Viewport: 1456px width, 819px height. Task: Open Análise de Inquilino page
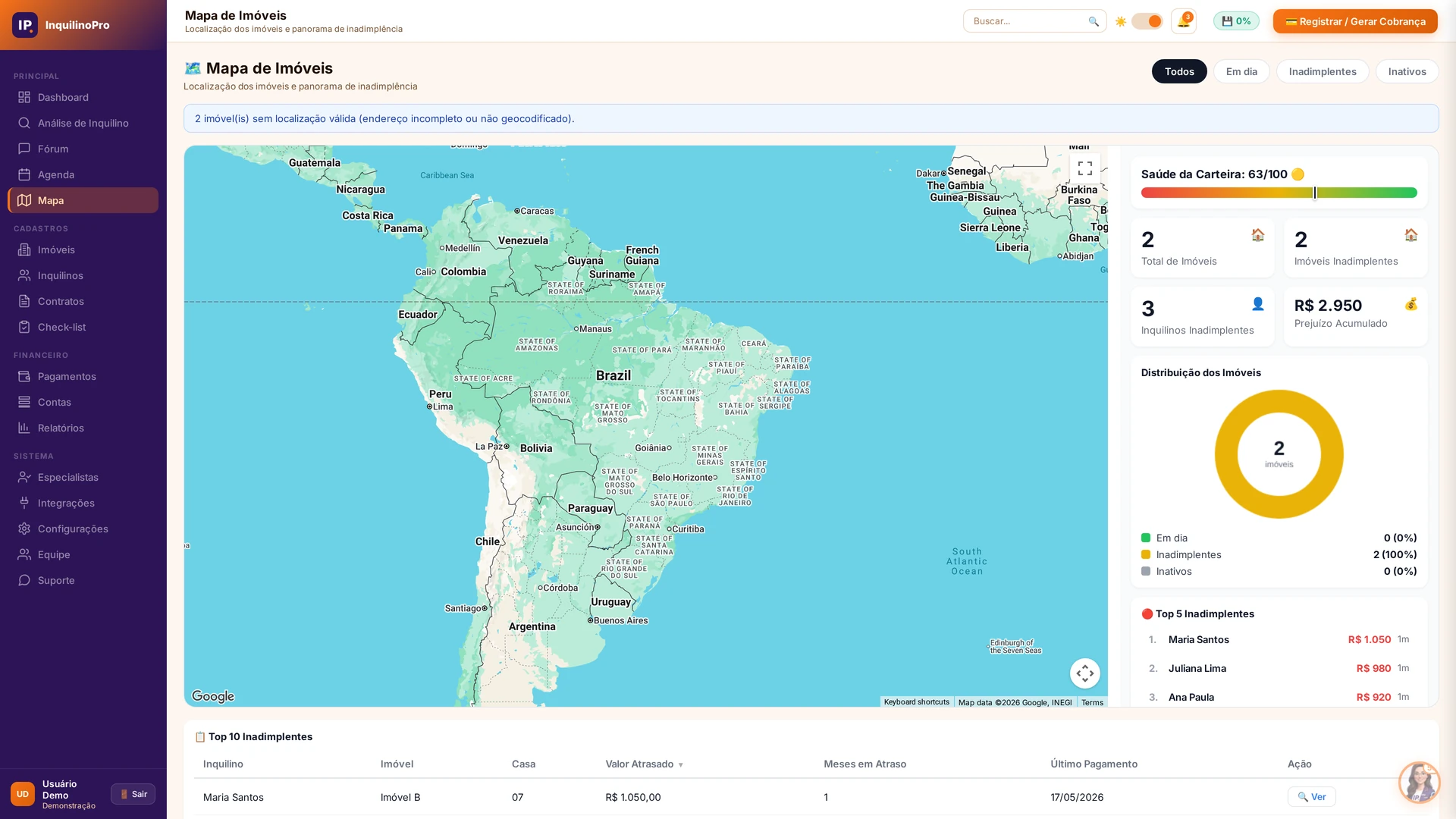[x=83, y=123]
